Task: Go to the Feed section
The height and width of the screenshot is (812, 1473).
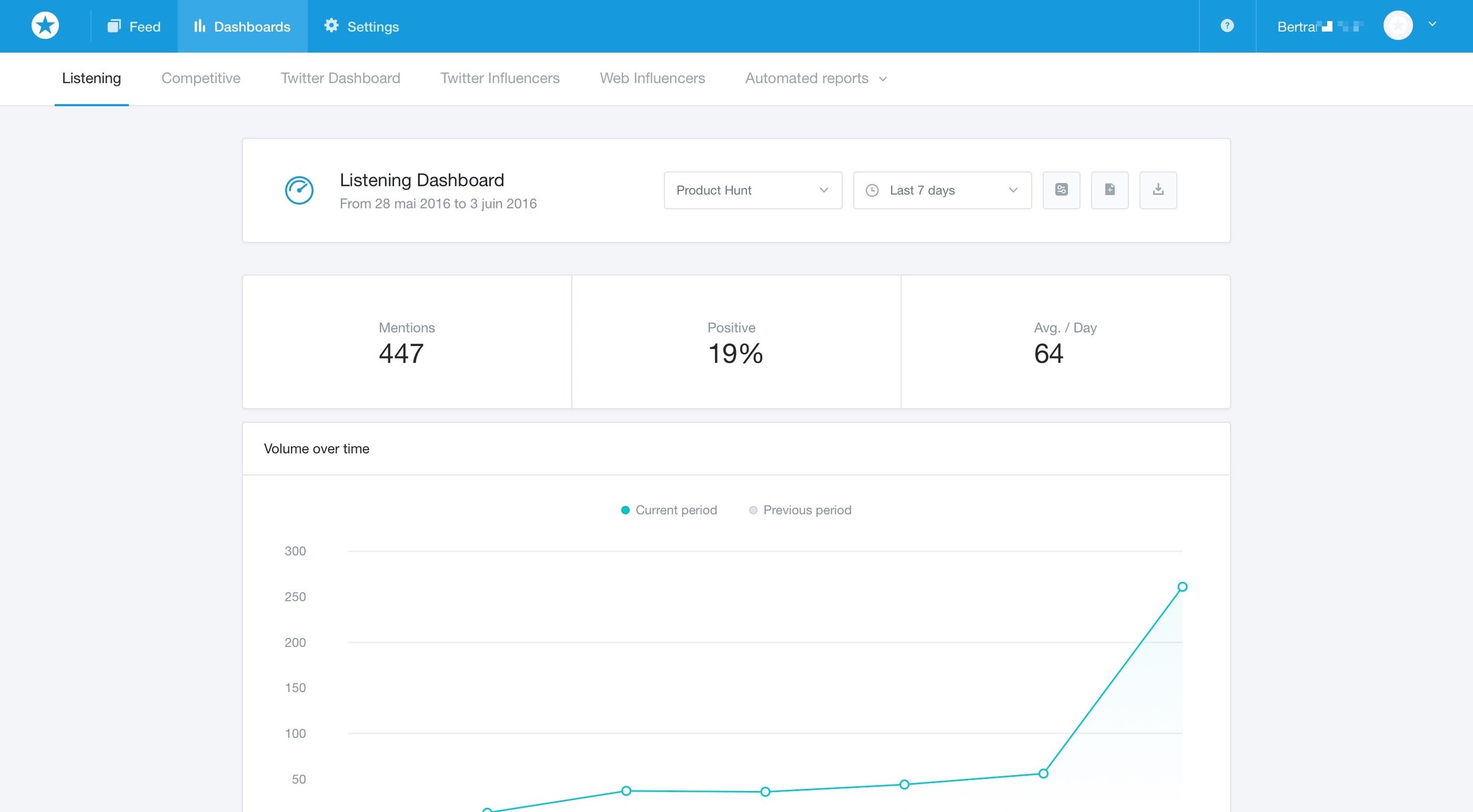Action: click(134, 26)
